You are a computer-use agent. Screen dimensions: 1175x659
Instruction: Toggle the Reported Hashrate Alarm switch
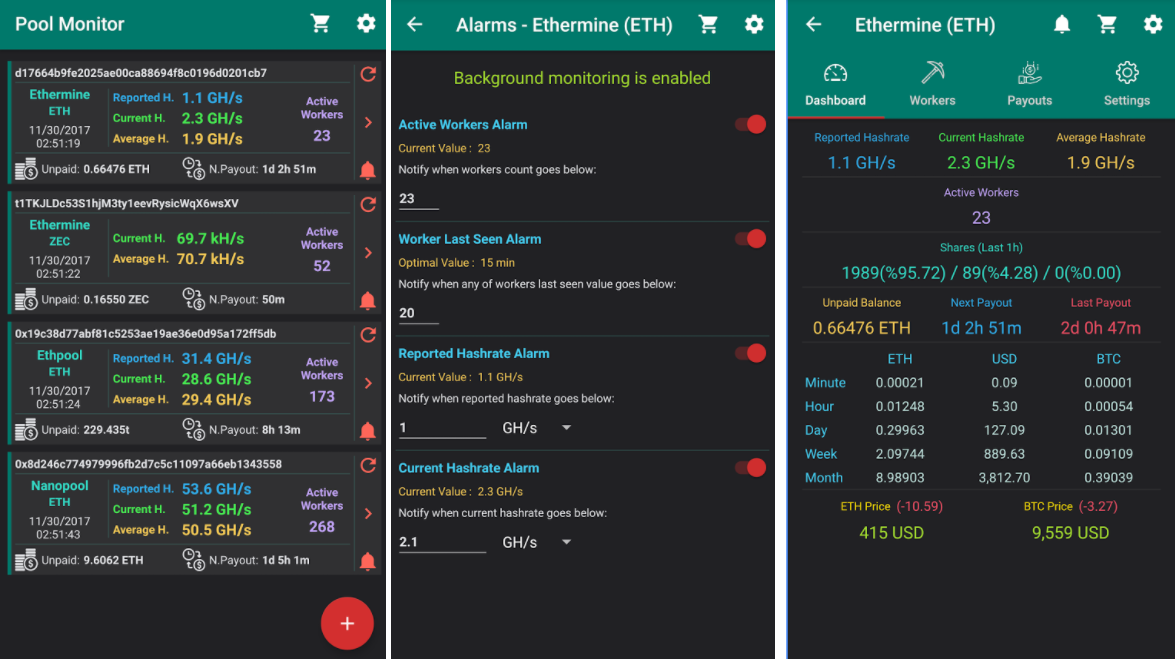pos(750,353)
